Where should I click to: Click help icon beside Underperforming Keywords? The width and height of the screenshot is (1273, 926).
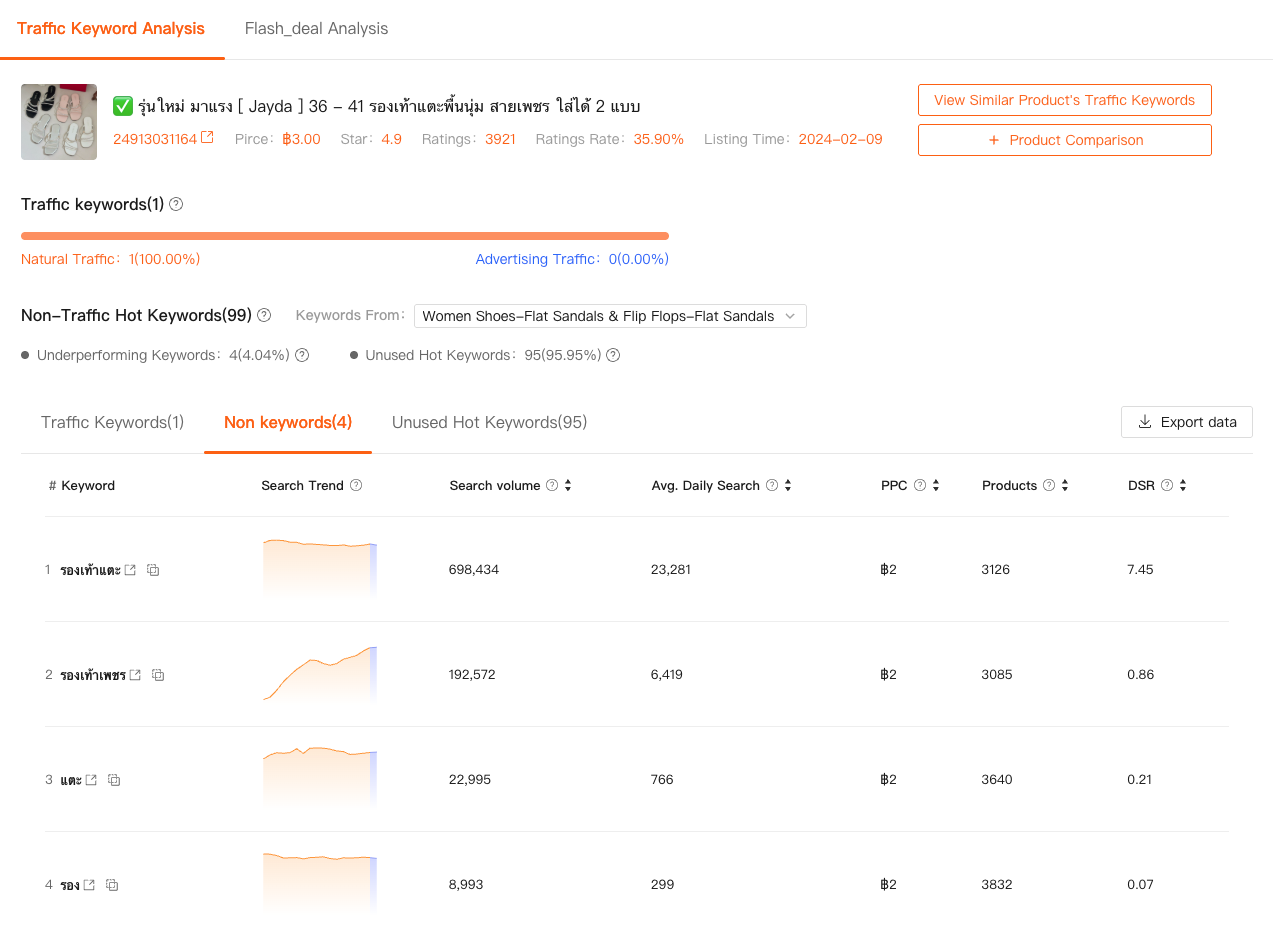[302, 355]
